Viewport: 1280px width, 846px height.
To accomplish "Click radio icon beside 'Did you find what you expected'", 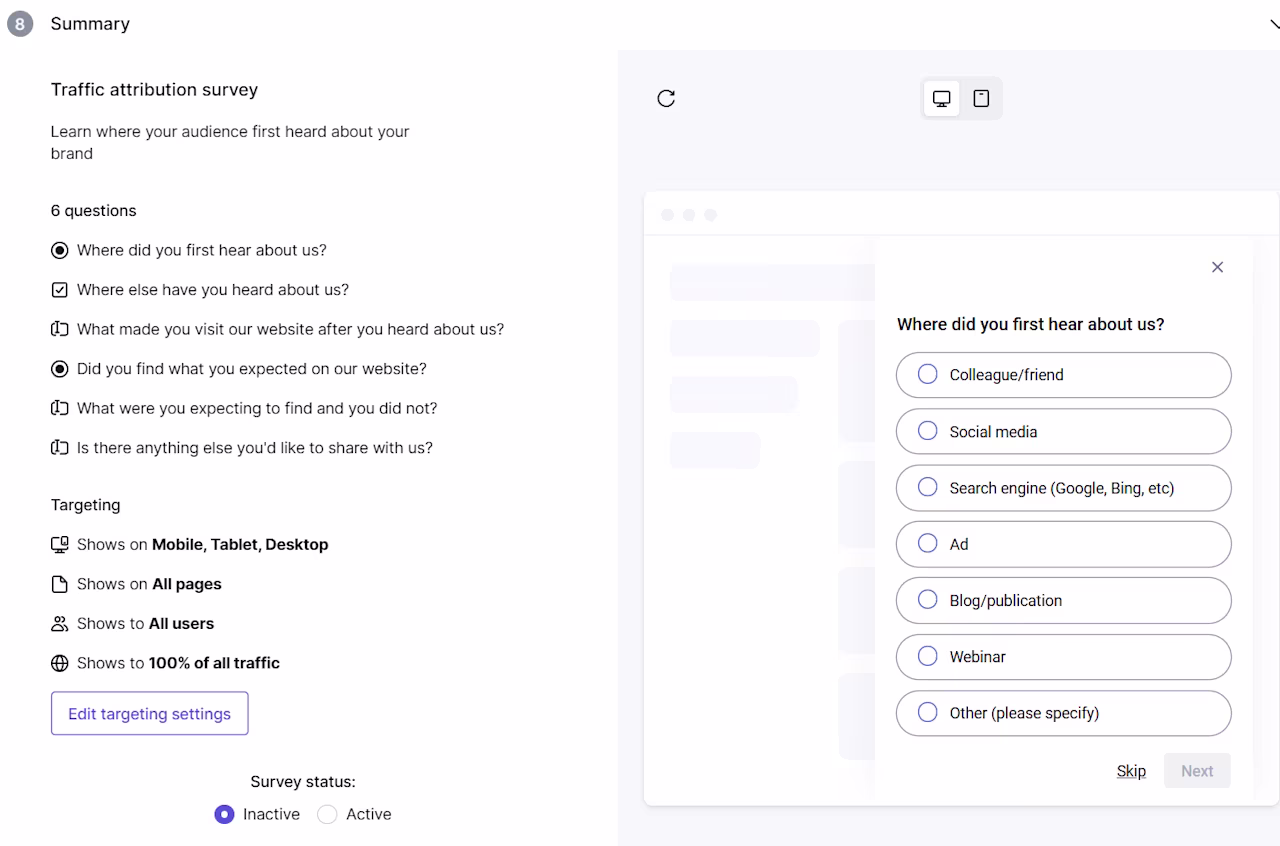I will pyautogui.click(x=60, y=369).
